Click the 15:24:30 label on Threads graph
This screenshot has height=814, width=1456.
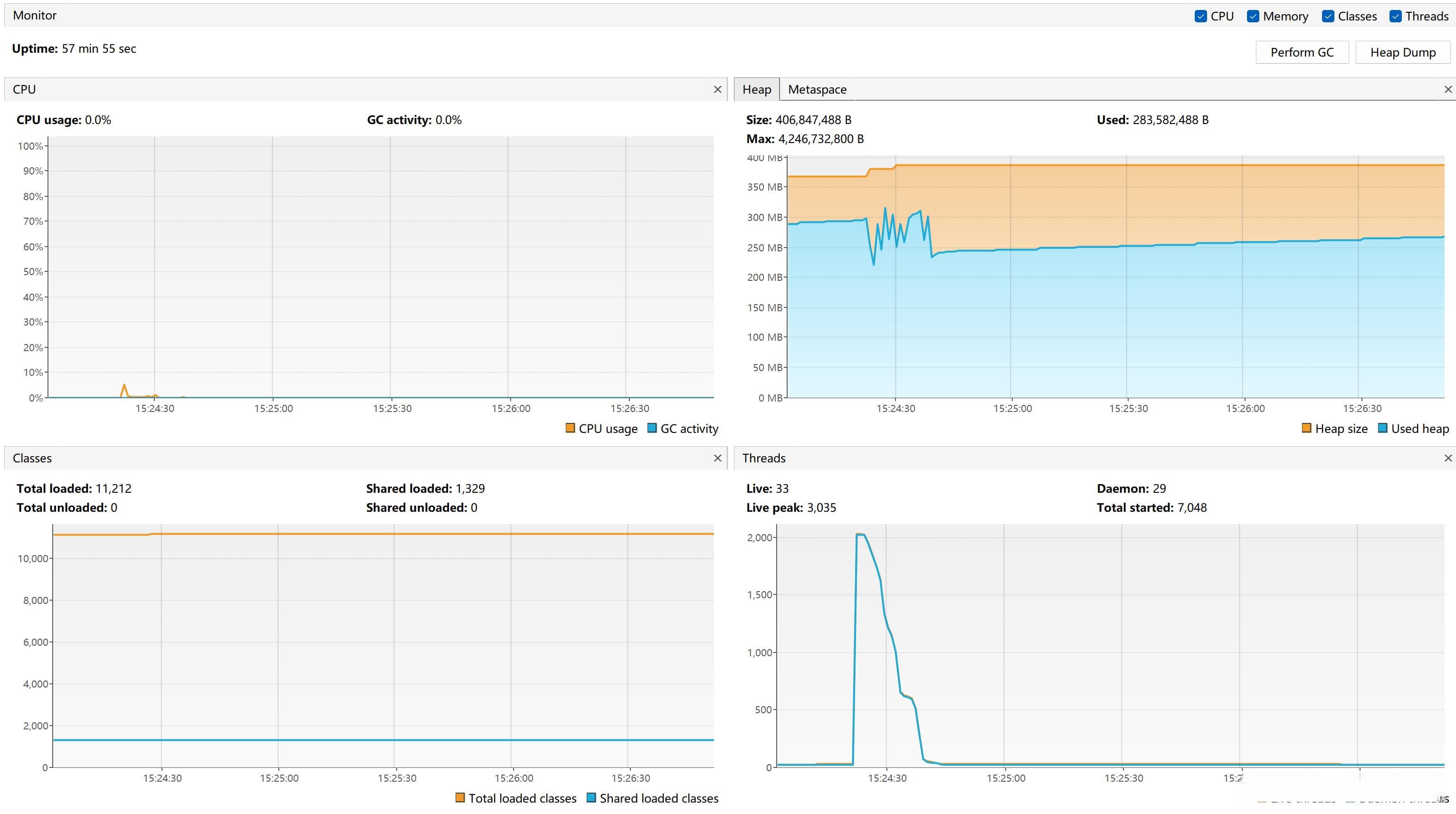[887, 778]
